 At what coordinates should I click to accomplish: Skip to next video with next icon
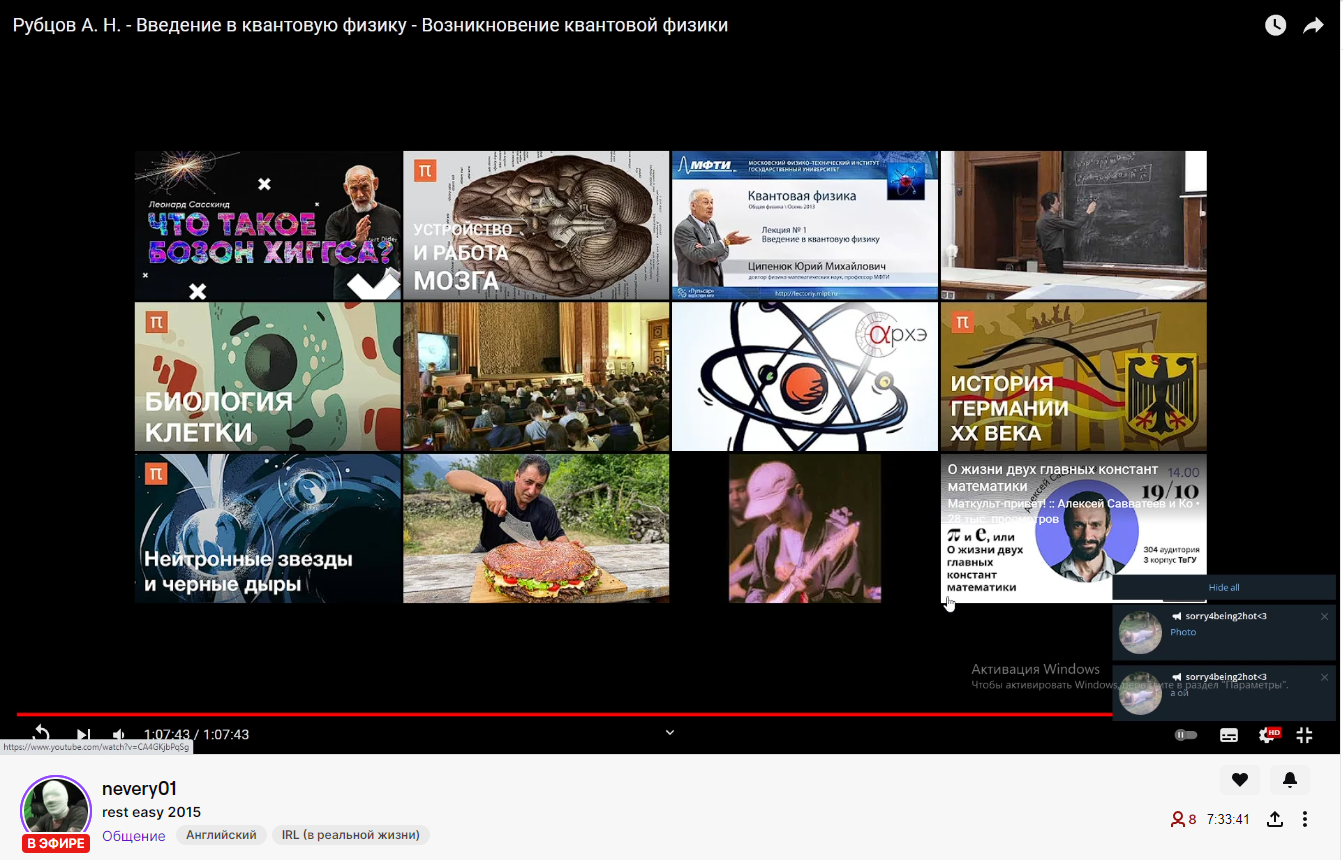point(84,733)
